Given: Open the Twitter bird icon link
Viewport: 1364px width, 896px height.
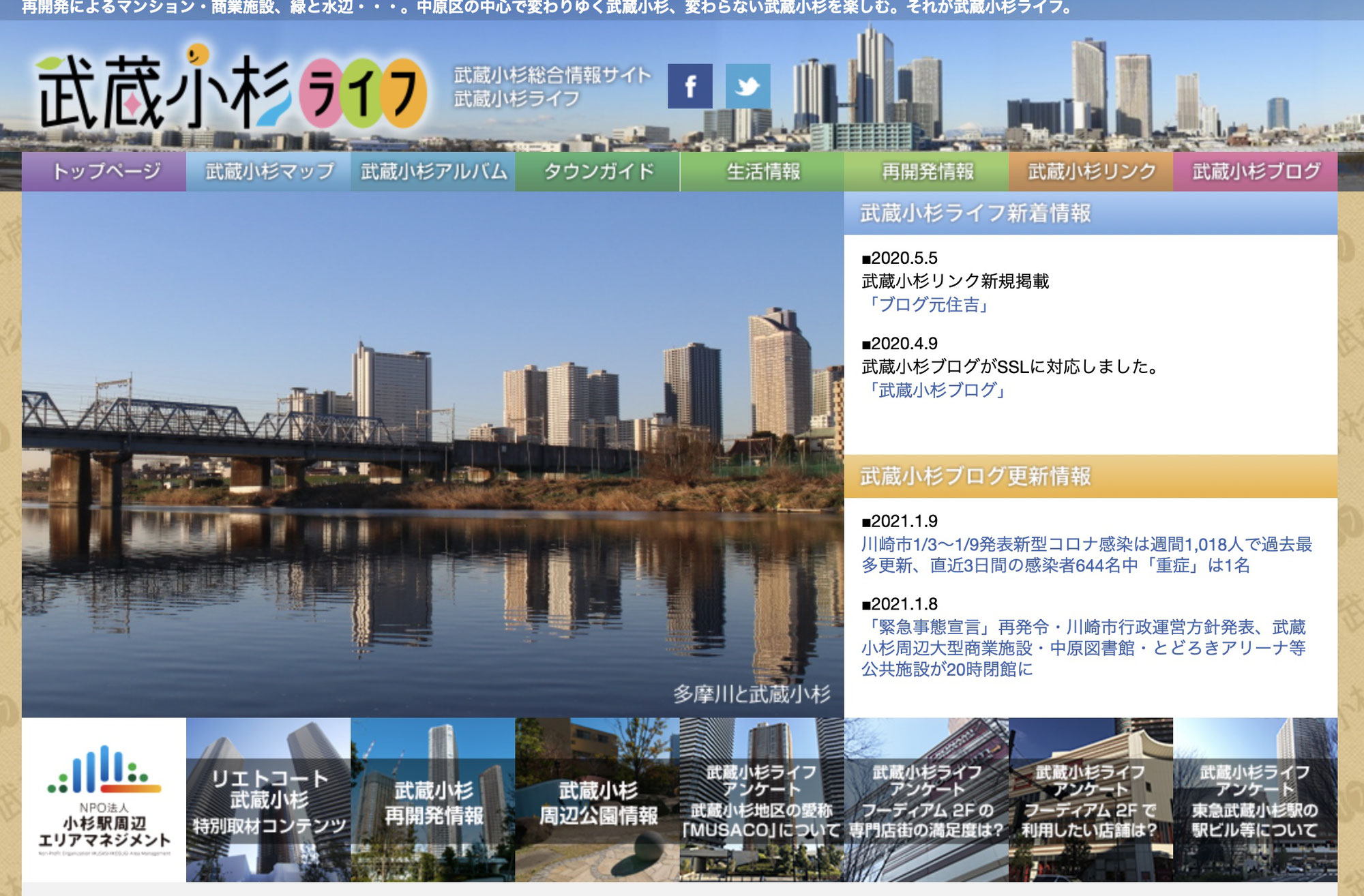Looking at the screenshot, I should pos(747,87).
